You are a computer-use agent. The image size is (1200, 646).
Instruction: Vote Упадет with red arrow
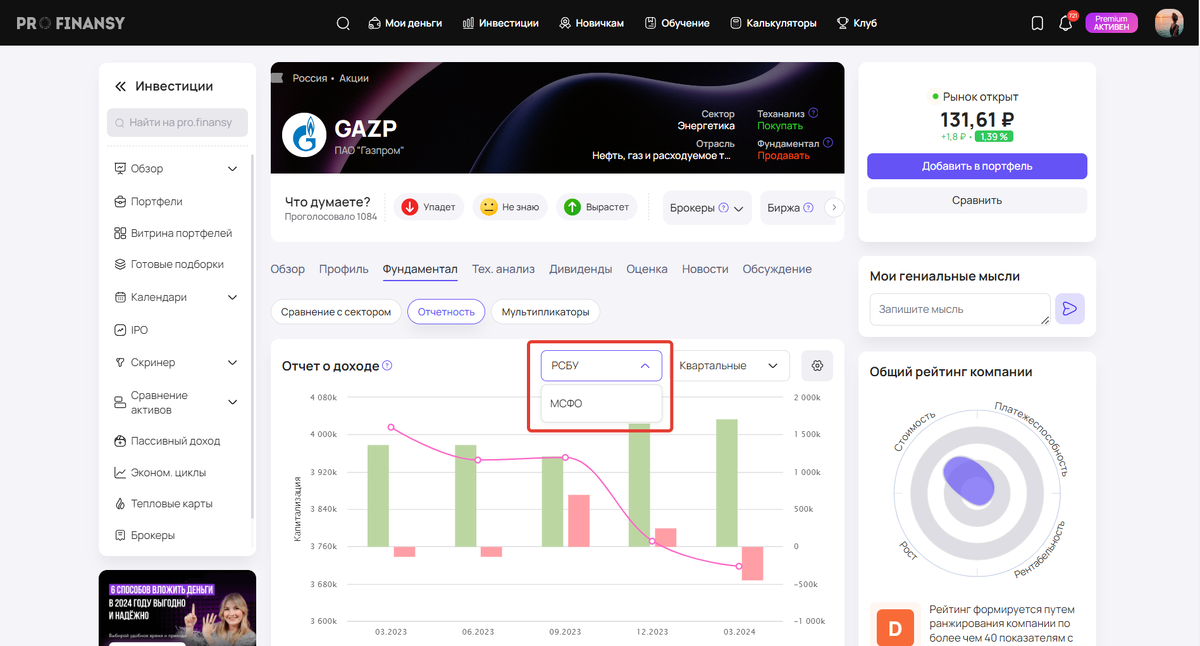(429, 207)
